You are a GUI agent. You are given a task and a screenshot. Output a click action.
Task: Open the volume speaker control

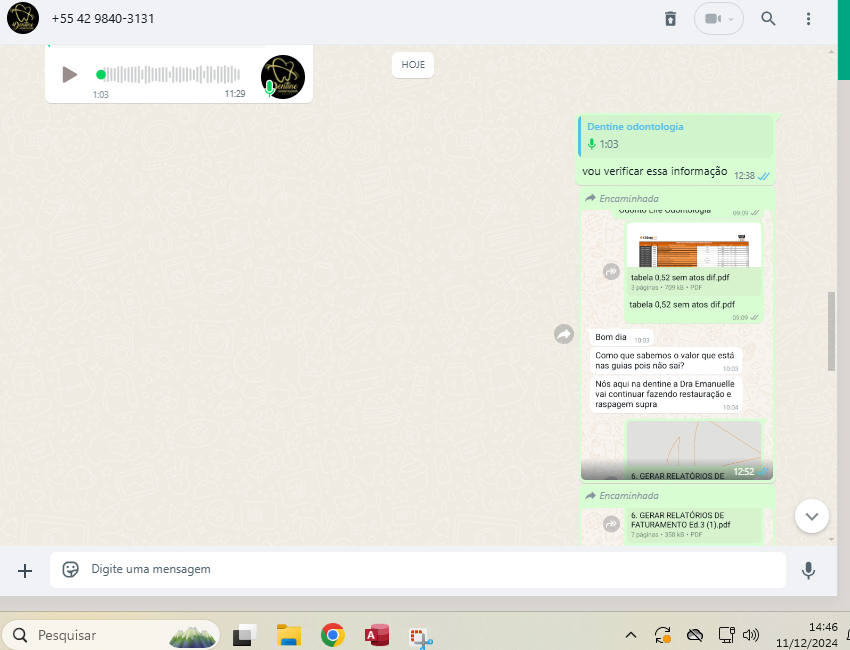tap(751, 635)
